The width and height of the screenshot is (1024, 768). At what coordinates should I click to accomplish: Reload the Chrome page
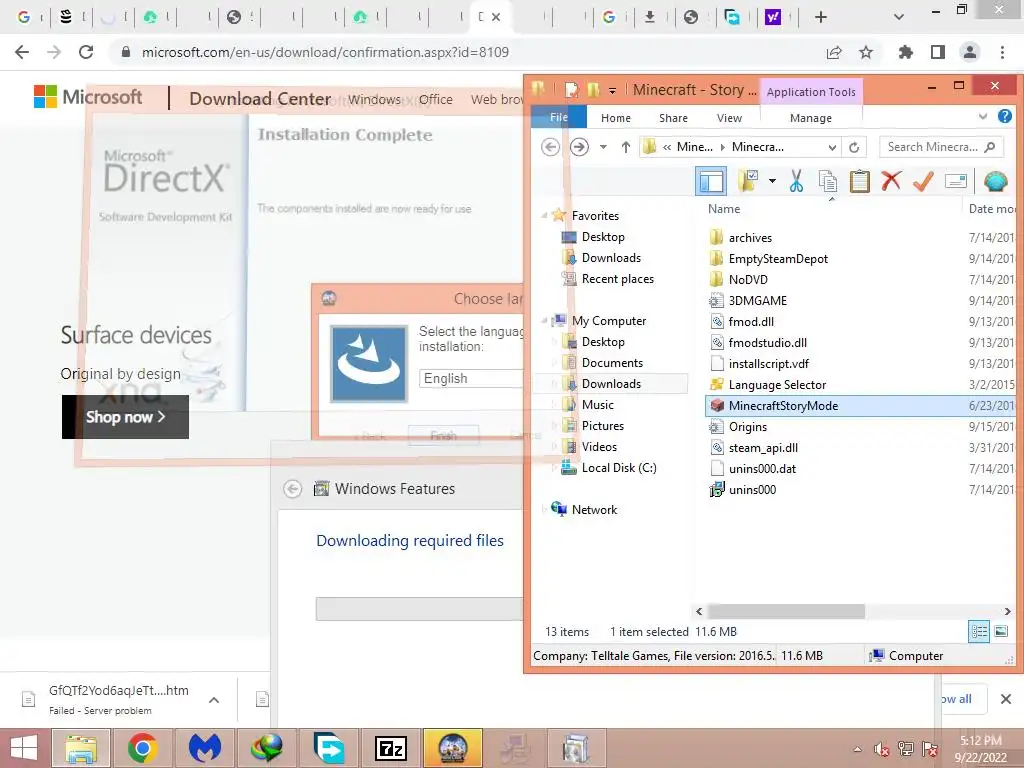tap(86, 52)
